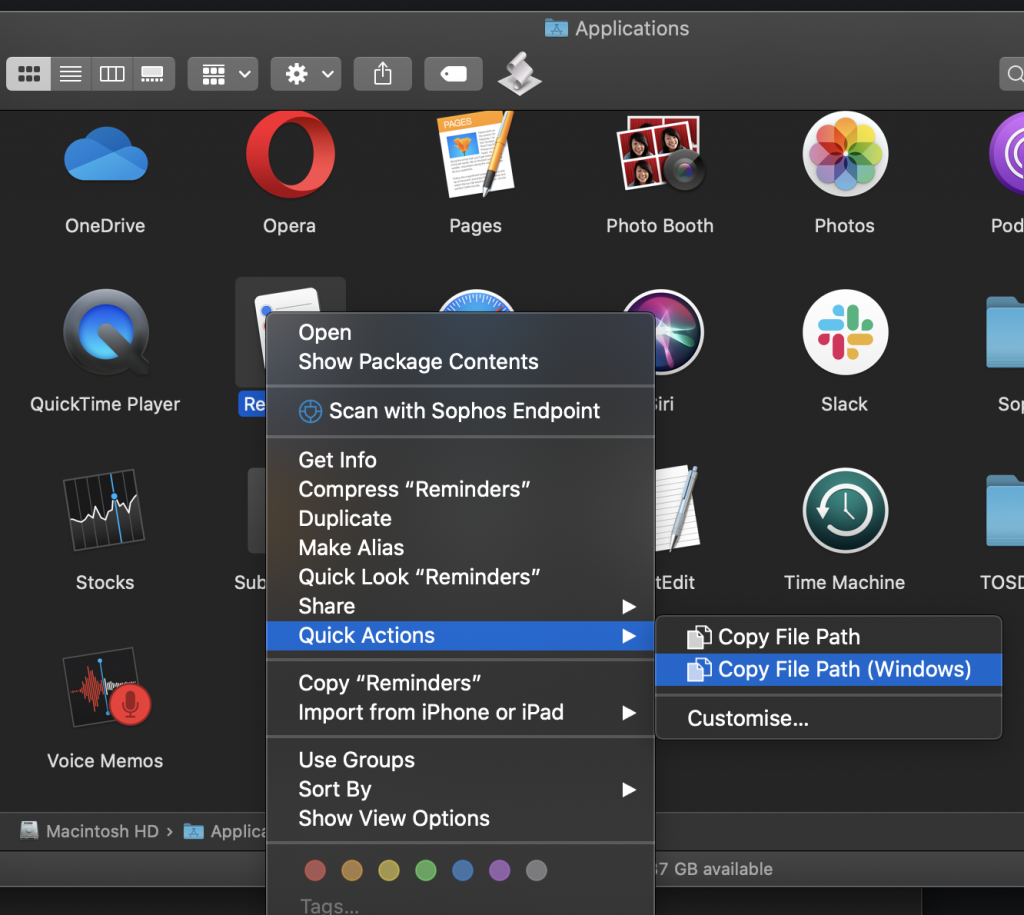
Task: Expand the Share submenu
Action: click(x=460, y=606)
